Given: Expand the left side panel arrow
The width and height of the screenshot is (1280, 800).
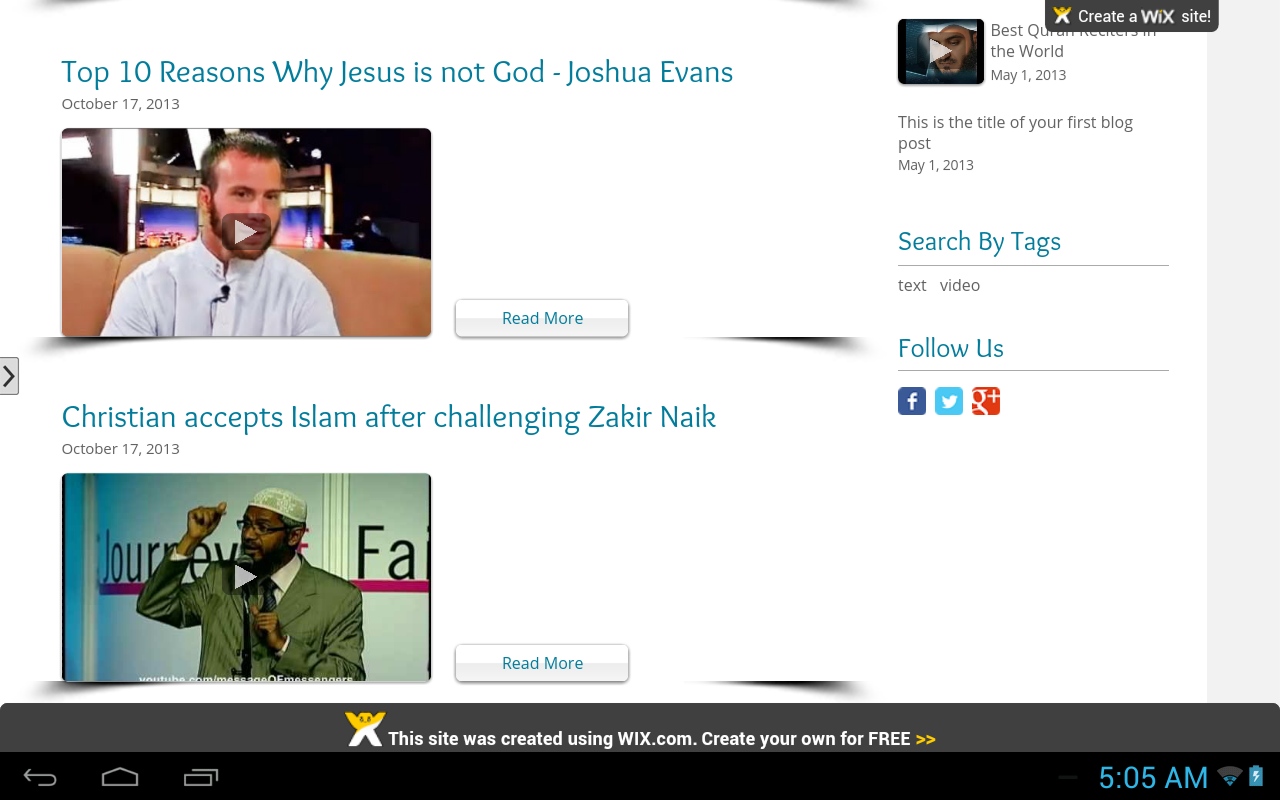Looking at the screenshot, I should point(9,376).
